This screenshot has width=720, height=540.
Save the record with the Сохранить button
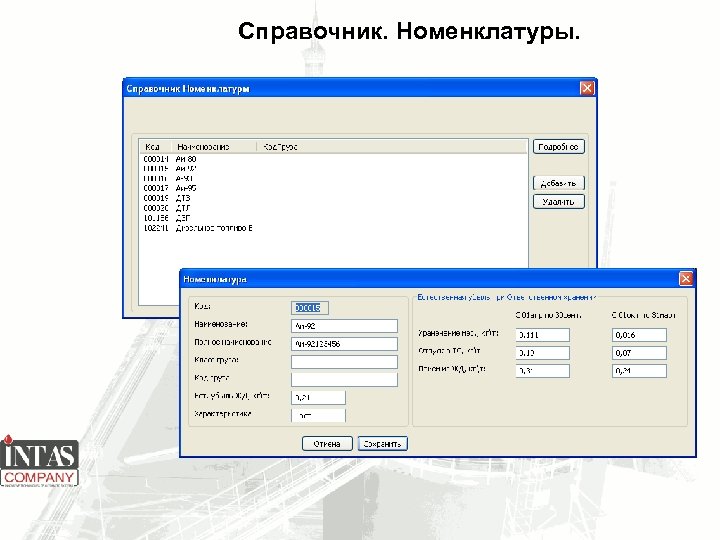pos(382,444)
